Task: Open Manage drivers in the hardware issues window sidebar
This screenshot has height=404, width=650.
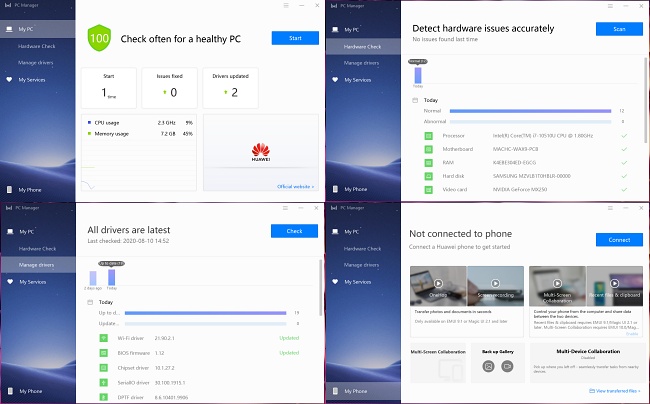Action: pyautogui.click(x=361, y=63)
